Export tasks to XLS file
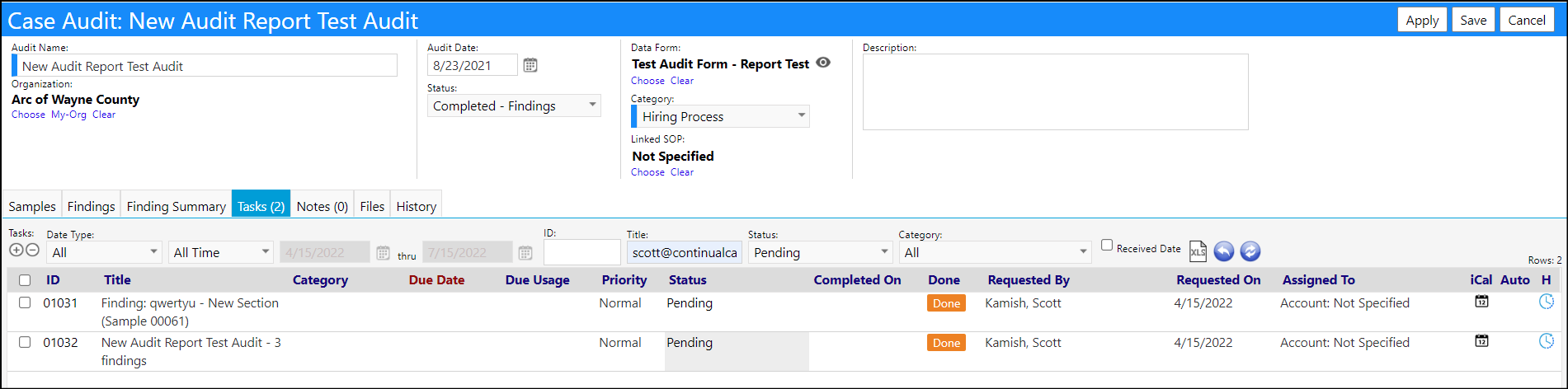The height and width of the screenshot is (389, 1568). [x=1198, y=251]
